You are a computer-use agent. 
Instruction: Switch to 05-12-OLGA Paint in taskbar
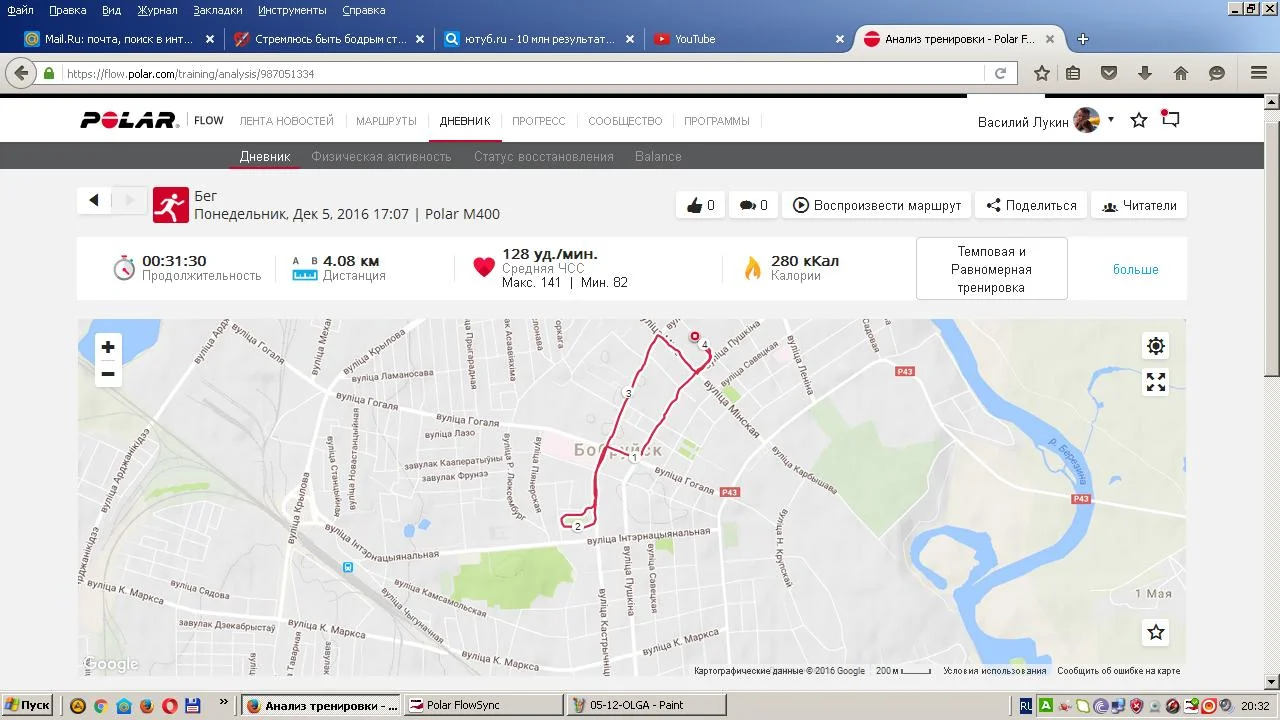point(646,705)
